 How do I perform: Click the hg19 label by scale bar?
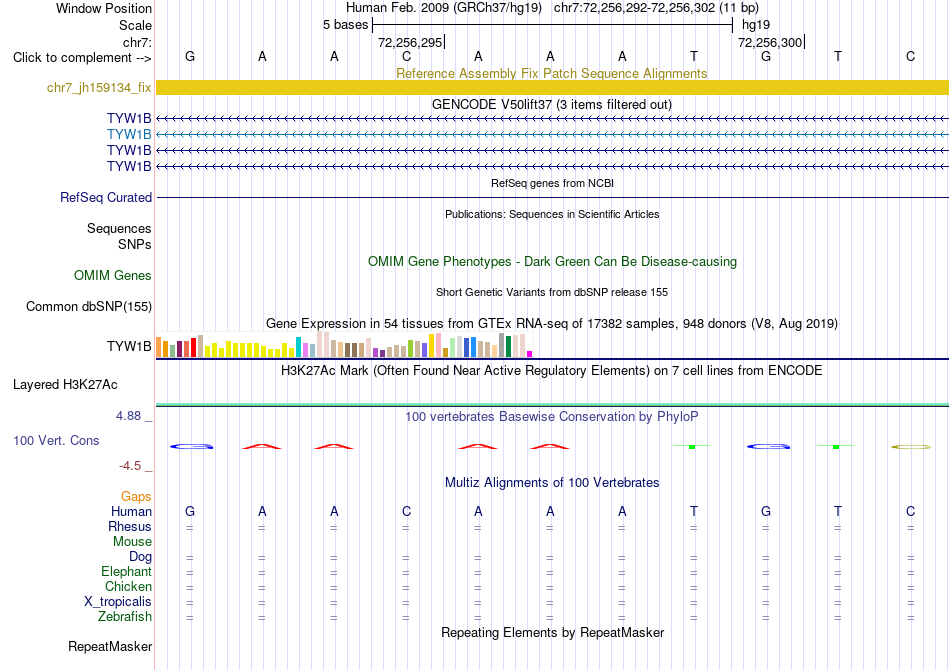pyautogui.click(x=756, y=25)
